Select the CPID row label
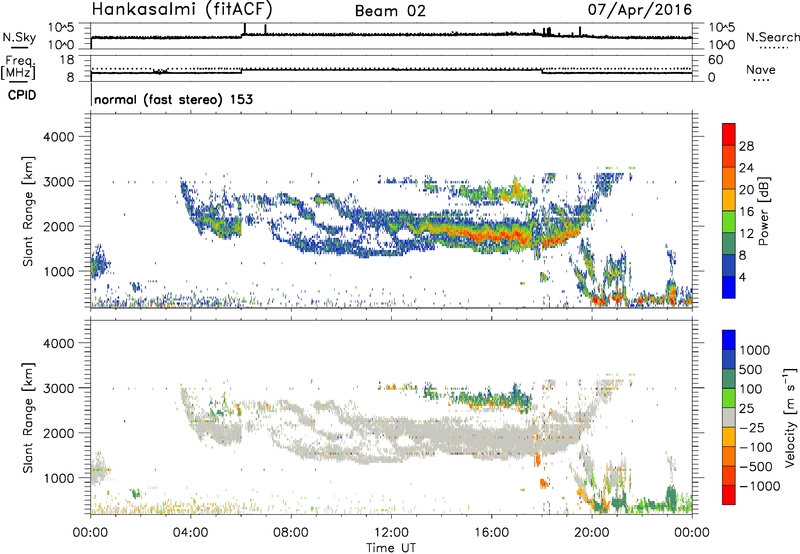Screen dimensions: 800x554 tap(22, 95)
